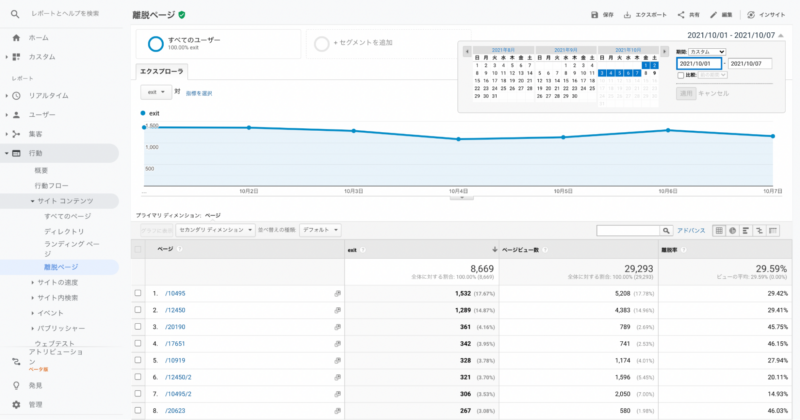Expand Events (イベント) section
Screen dimensions: 800x420
coord(33,313)
